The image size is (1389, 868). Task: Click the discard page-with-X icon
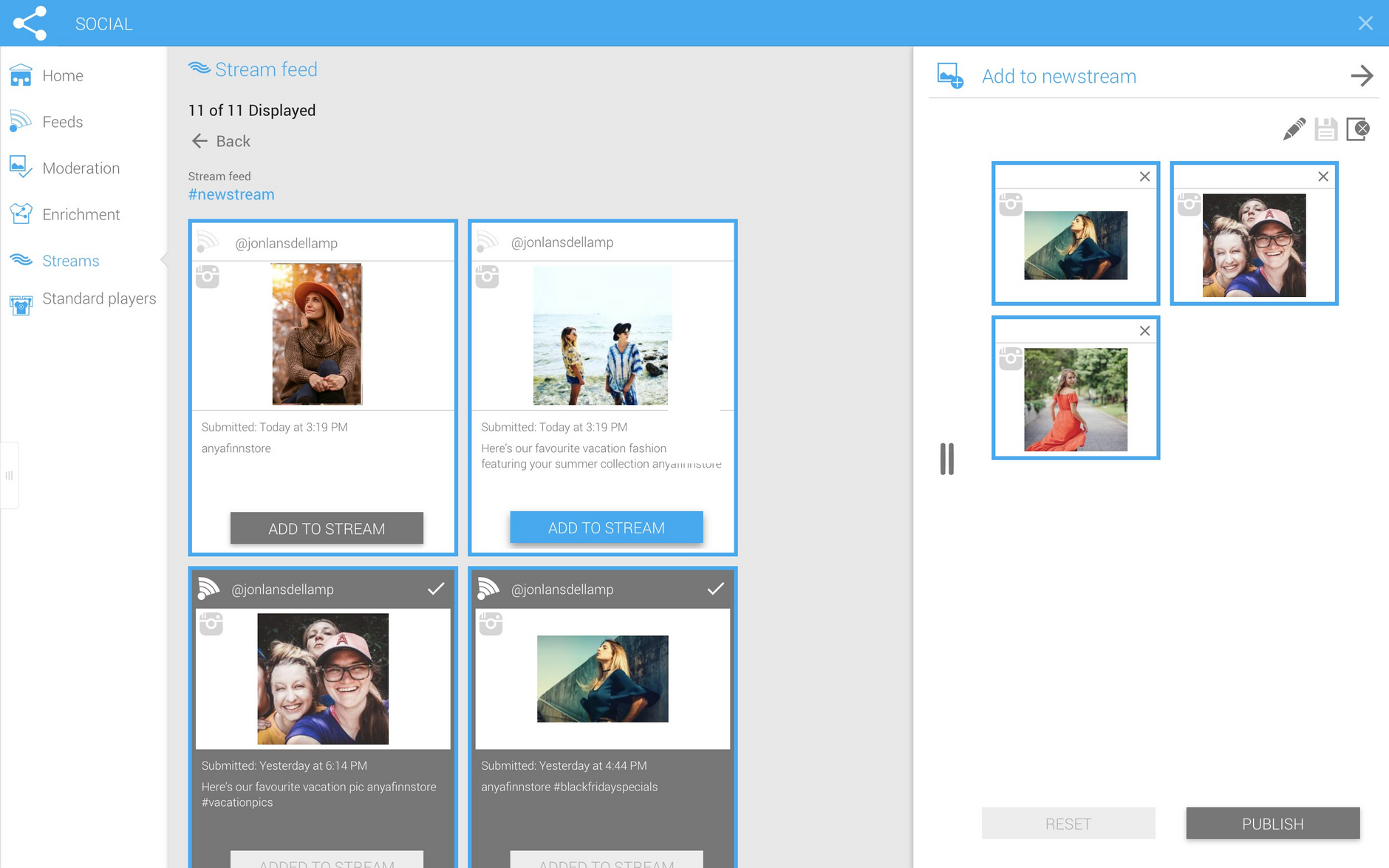coord(1358,129)
